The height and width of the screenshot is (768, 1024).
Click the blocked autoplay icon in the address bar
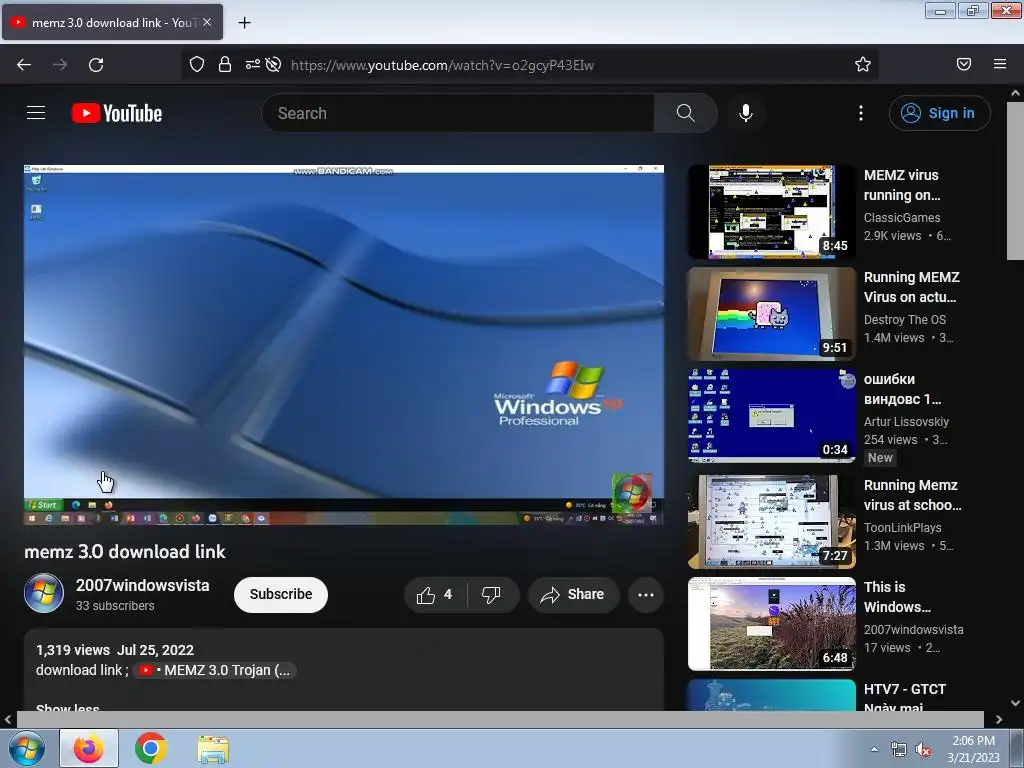click(x=274, y=64)
